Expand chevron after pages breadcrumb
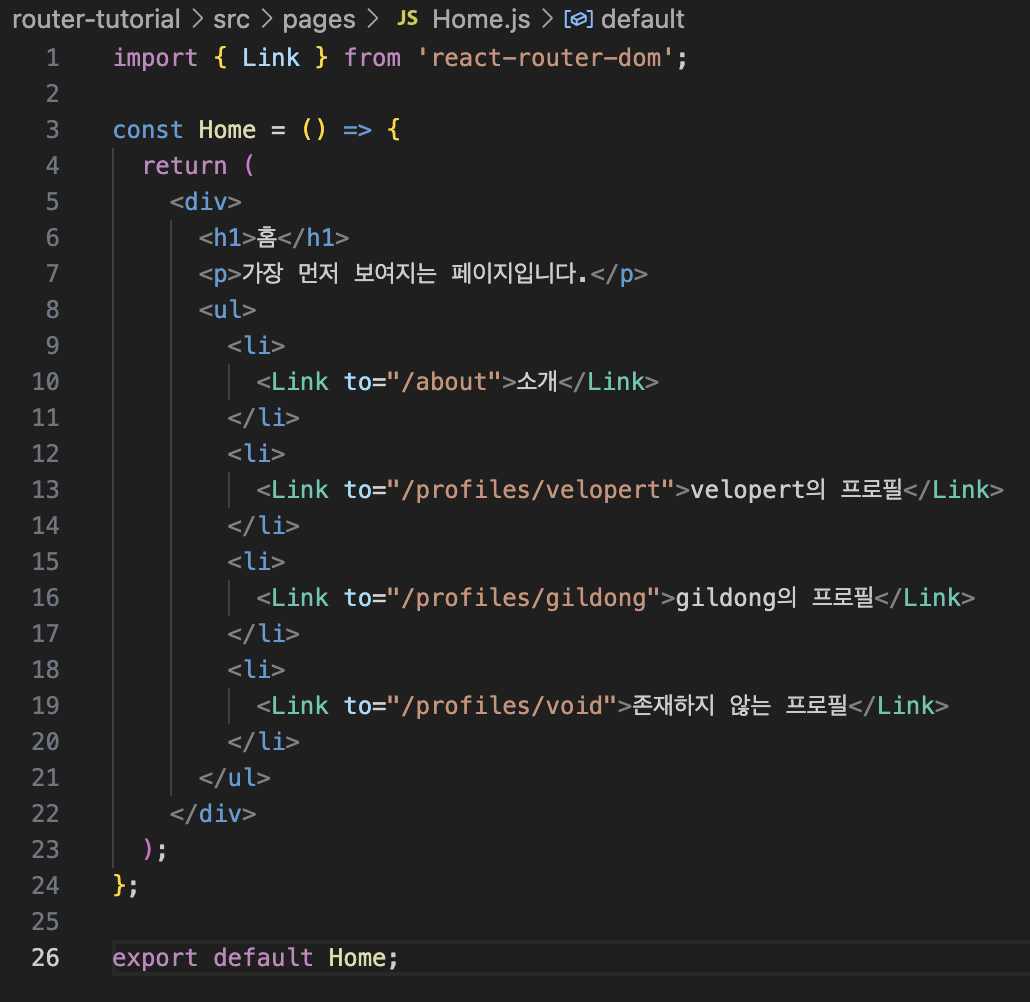The height and width of the screenshot is (1002, 1030). pyautogui.click(x=372, y=19)
